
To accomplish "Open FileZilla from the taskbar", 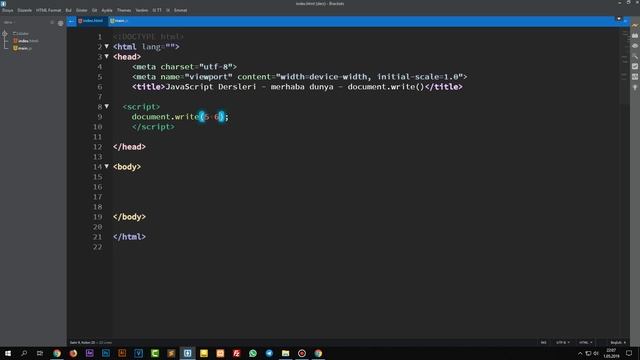I will (x=236, y=353).
